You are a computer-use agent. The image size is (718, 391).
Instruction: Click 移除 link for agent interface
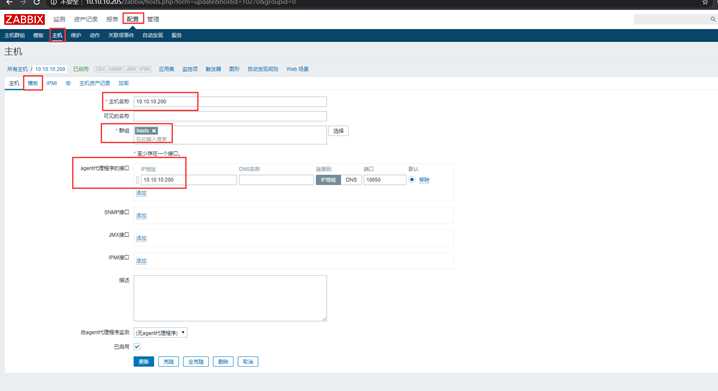pyautogui.click(x=424, y=180)
